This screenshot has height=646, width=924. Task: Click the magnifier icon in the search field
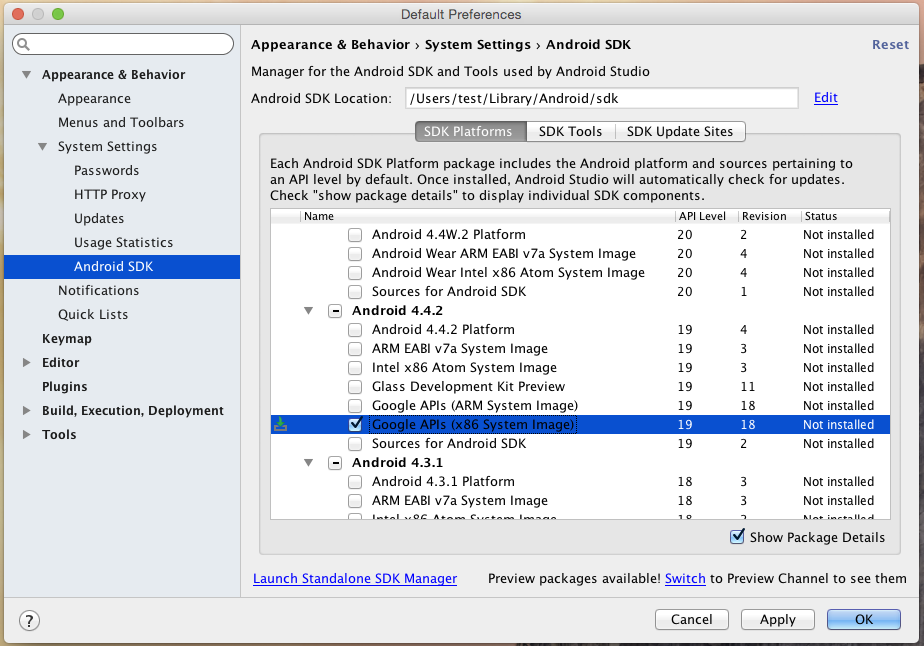click(24, 44)
